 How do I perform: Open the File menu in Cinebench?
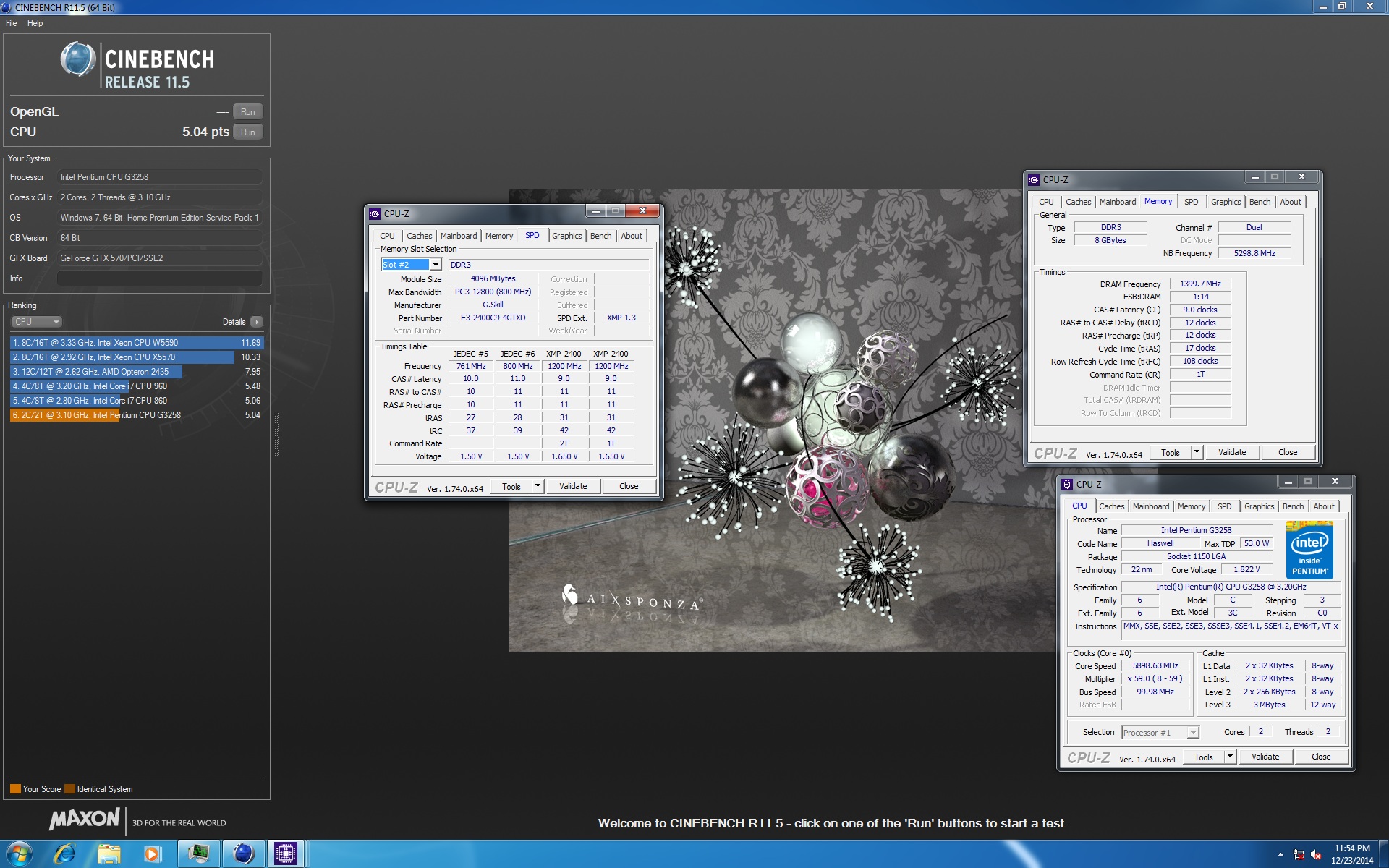[12, 23]
